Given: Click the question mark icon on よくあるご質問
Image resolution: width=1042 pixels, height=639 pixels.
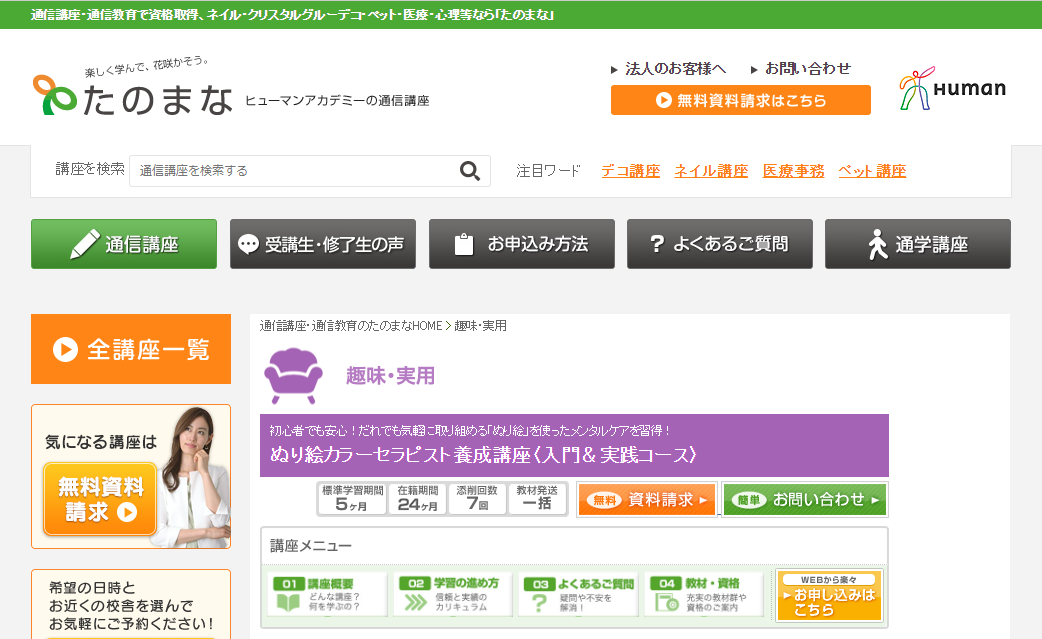Looking at the screenshot, I should pos(657,244).
